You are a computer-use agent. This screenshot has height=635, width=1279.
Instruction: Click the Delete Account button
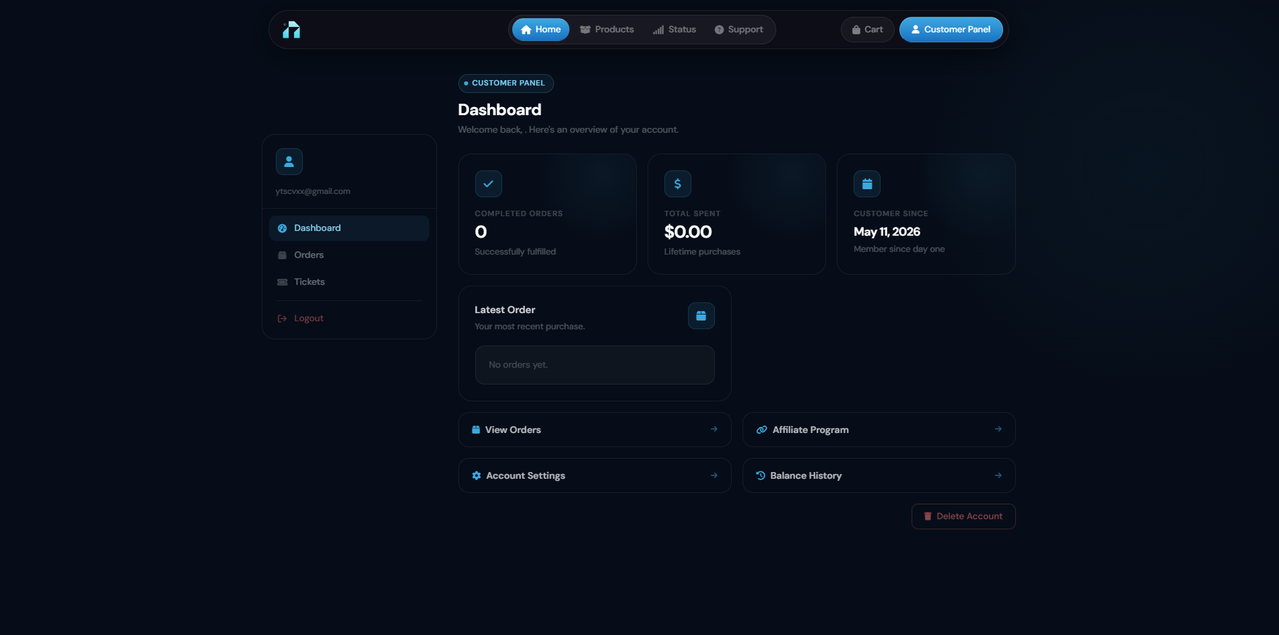tap(964, 516)
